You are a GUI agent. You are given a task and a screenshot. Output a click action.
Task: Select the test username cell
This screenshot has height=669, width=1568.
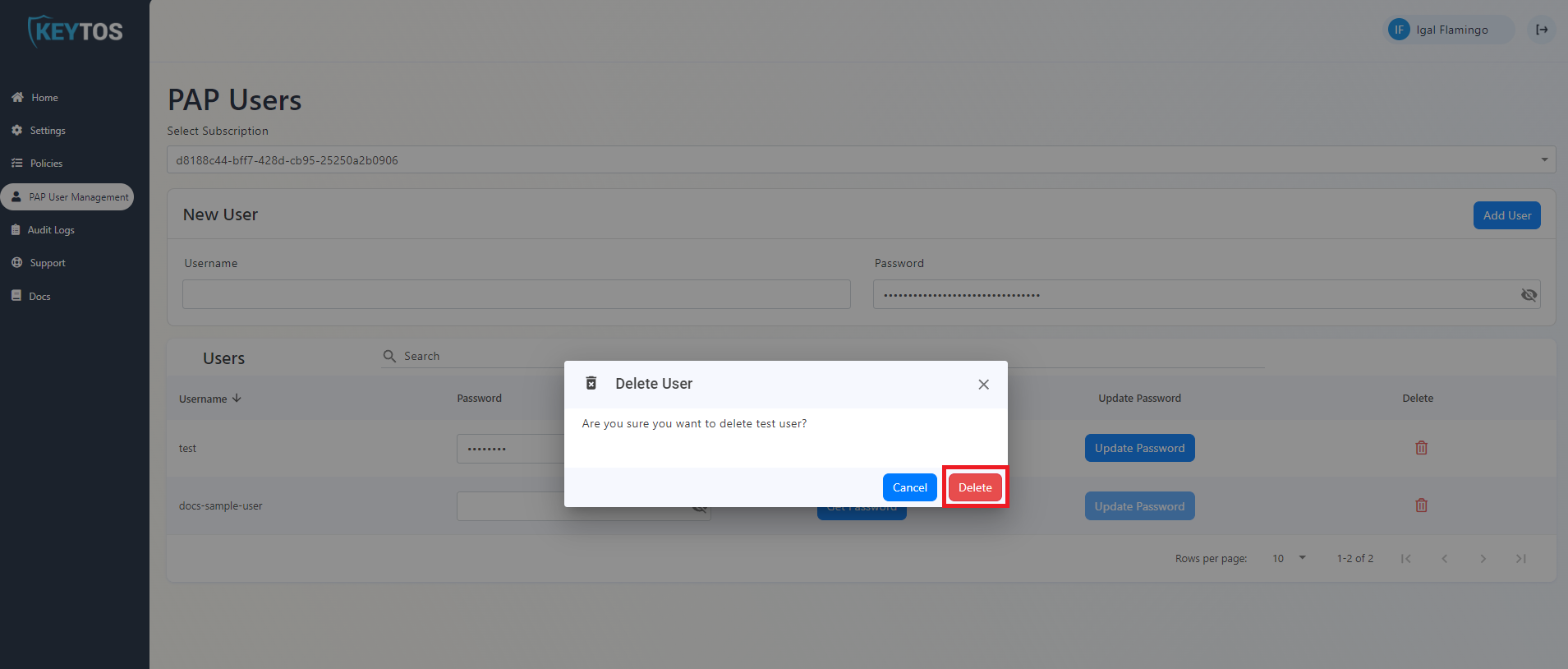pos(187,449)
